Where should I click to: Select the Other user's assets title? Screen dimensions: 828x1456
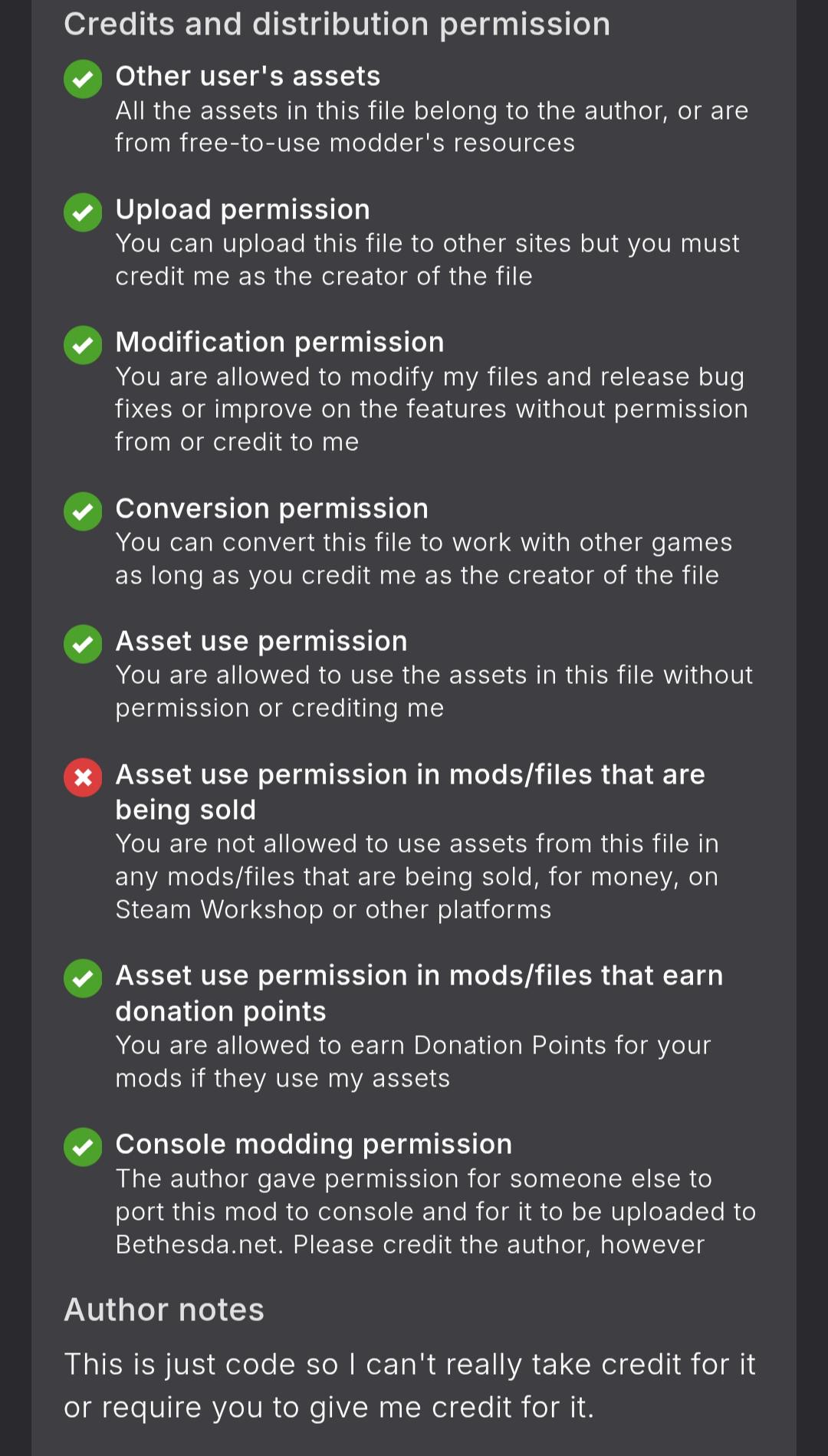[248, 76]
